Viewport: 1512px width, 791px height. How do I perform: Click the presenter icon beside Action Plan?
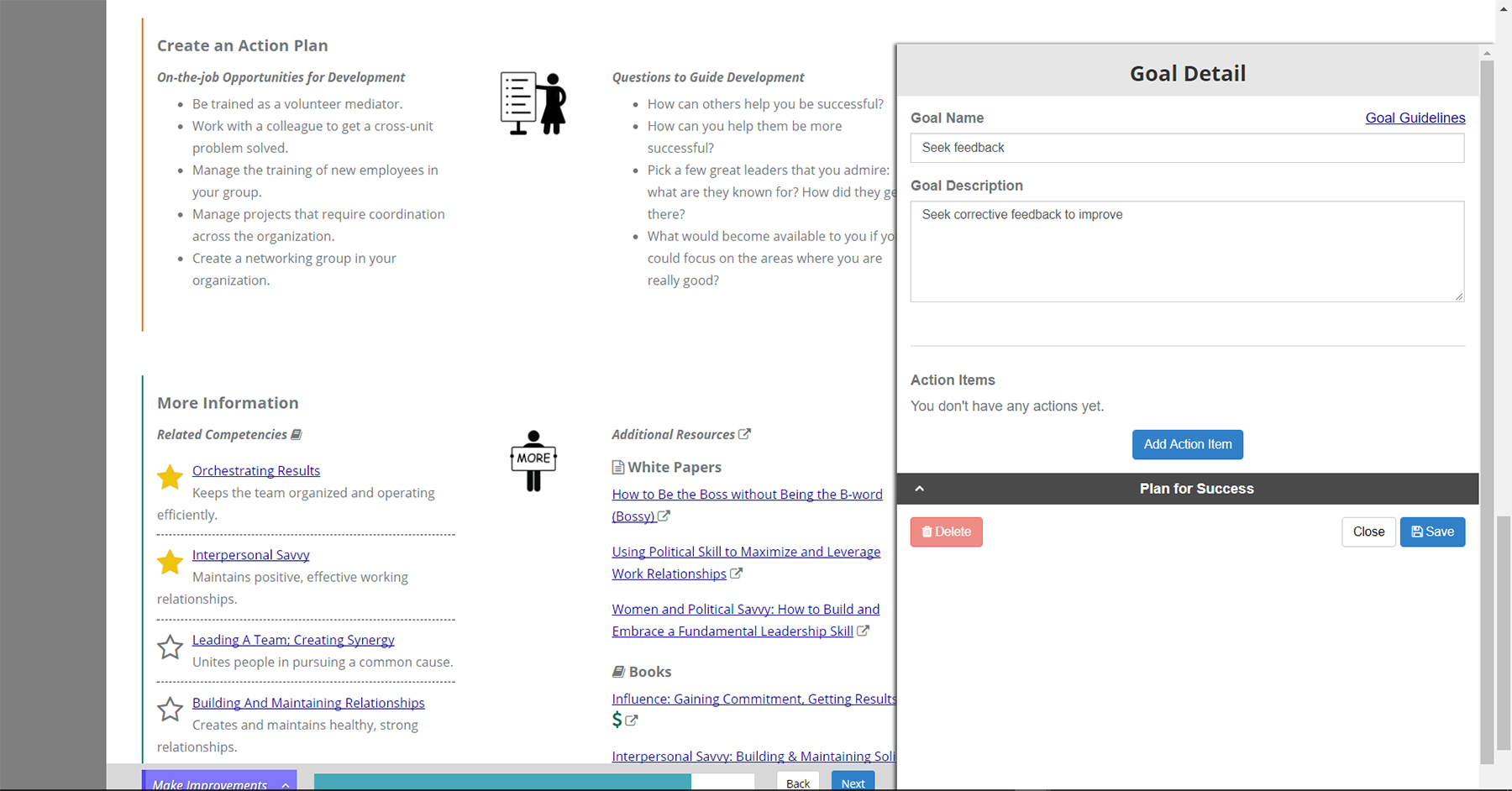click(533, 103)
